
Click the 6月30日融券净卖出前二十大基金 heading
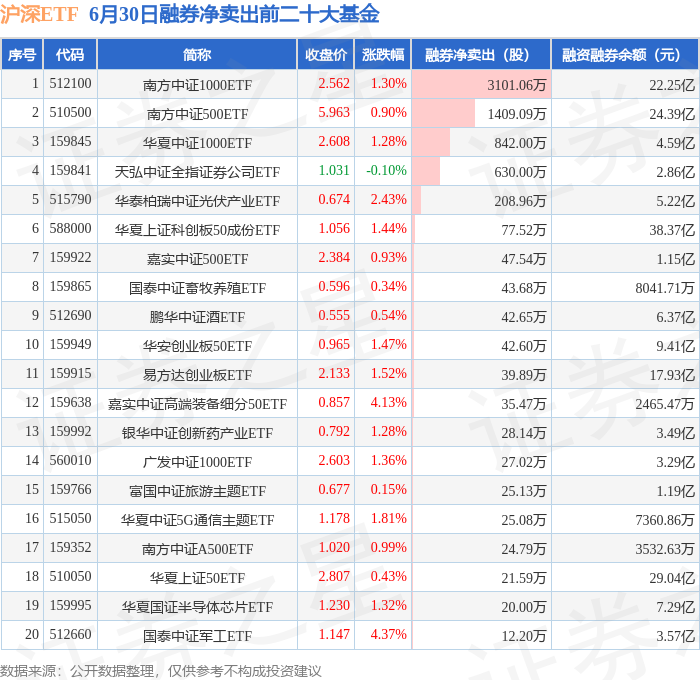[x=234, y=14]
